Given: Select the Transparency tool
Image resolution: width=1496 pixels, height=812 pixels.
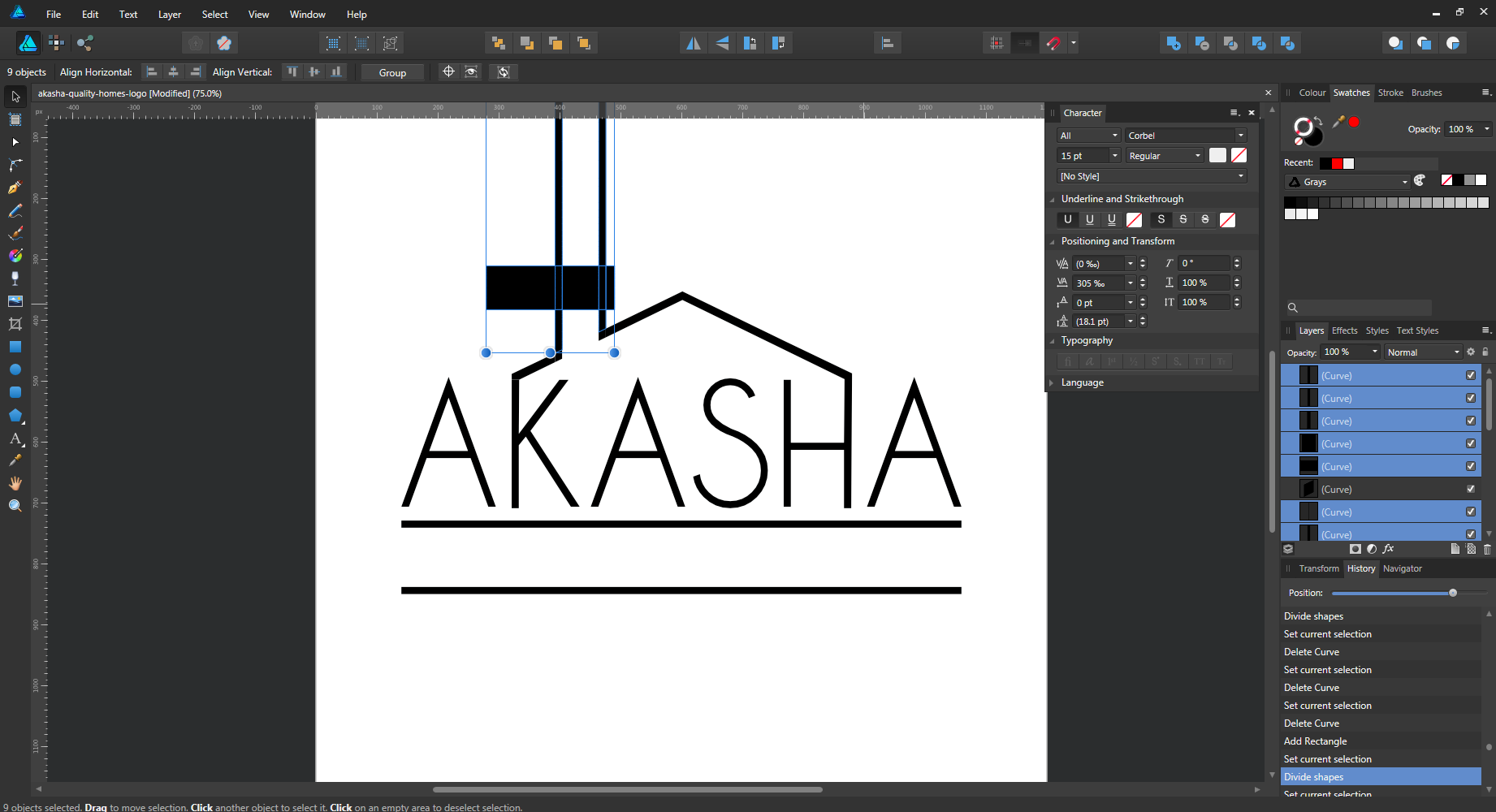Looking at the screenshot, I should [15, 279].
